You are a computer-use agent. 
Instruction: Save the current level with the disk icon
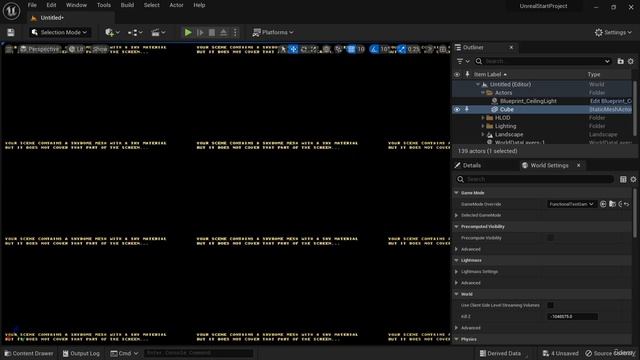pyautogui.click(x=11, y=32)
